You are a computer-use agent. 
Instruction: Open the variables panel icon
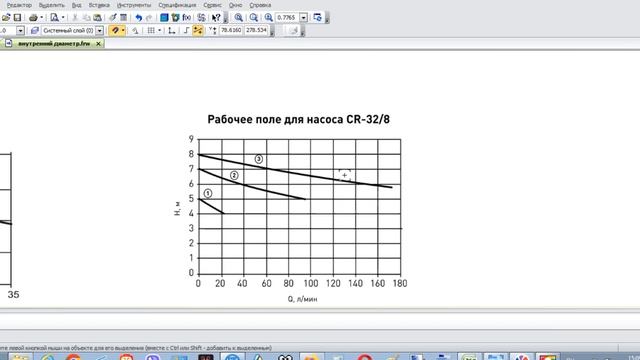pos(175,18)
